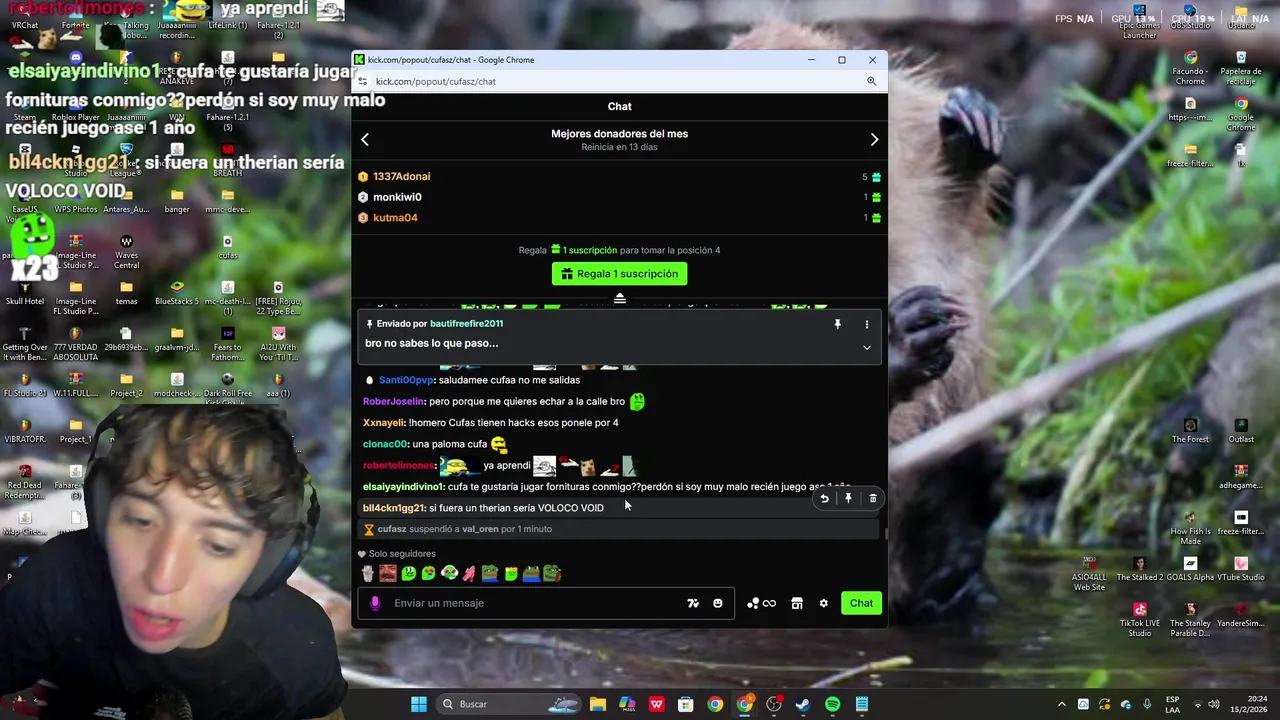The height and width of the screenshot is (720, 1280).
Task: Insert the last frog quick emote
Action: pyautogui.click(x=552, y=573)
